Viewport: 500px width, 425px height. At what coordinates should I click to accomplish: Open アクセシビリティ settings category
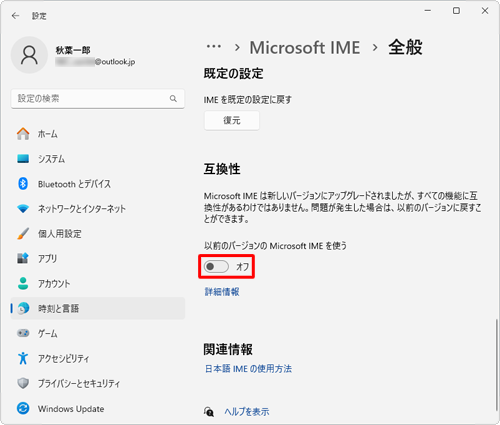[x=98, y=358]
